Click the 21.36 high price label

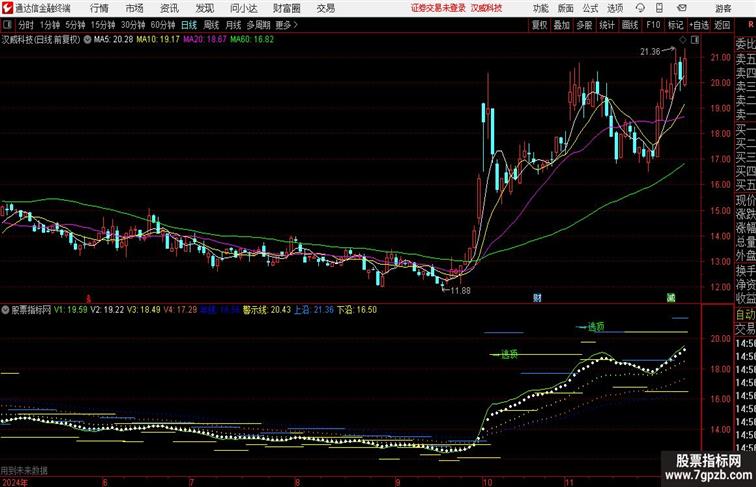(x=650, y=52)
